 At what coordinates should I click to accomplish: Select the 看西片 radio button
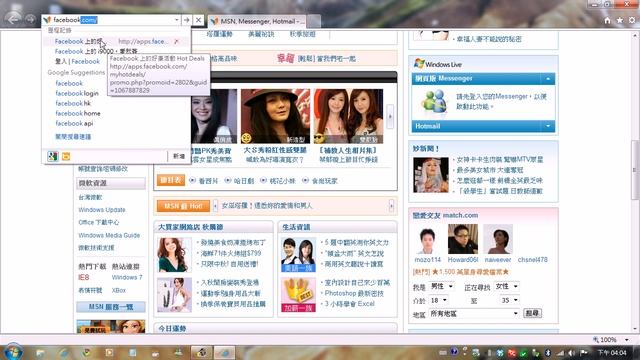[x=193, y=180]
